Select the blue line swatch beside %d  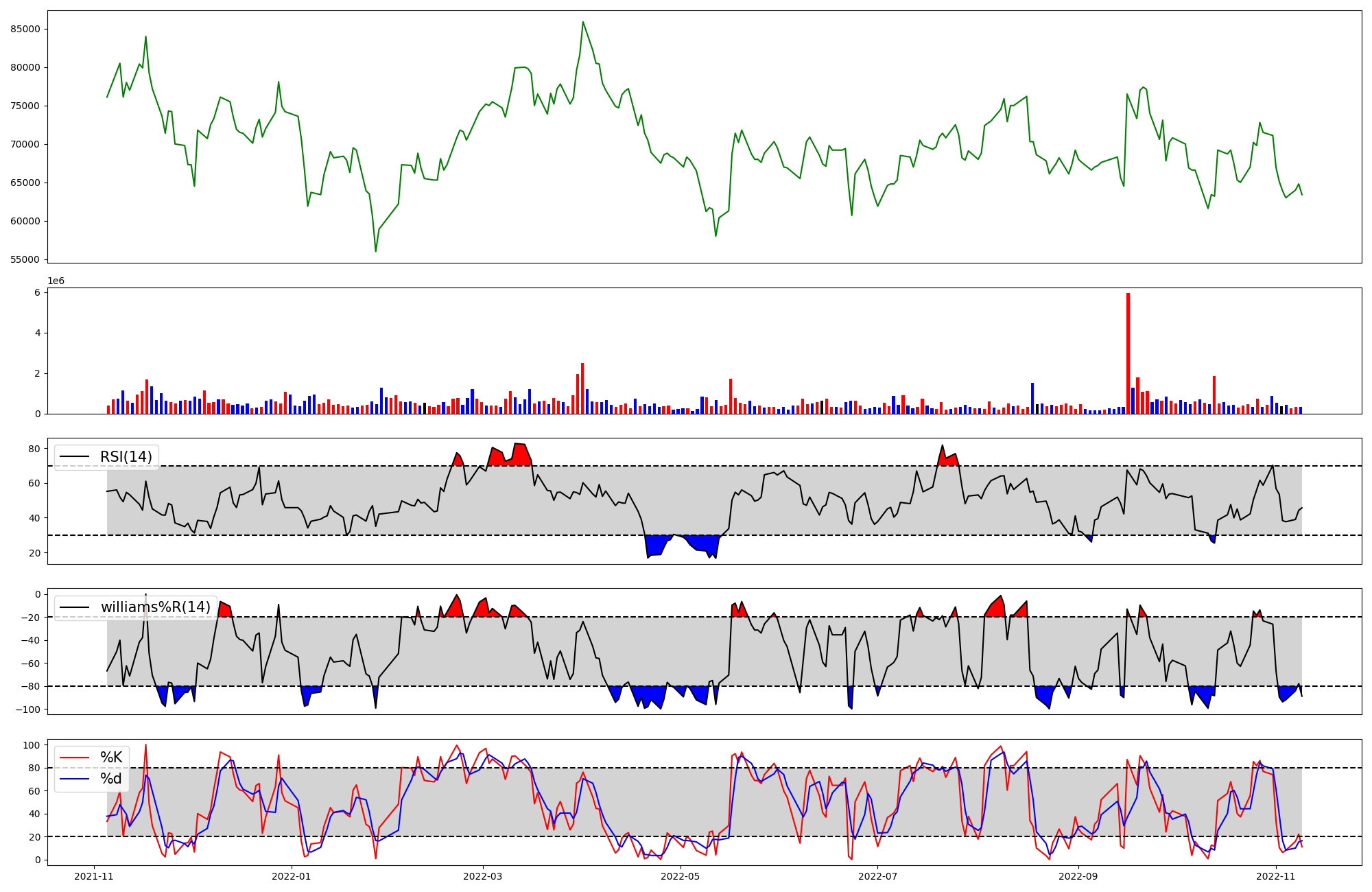coord(75,779)
